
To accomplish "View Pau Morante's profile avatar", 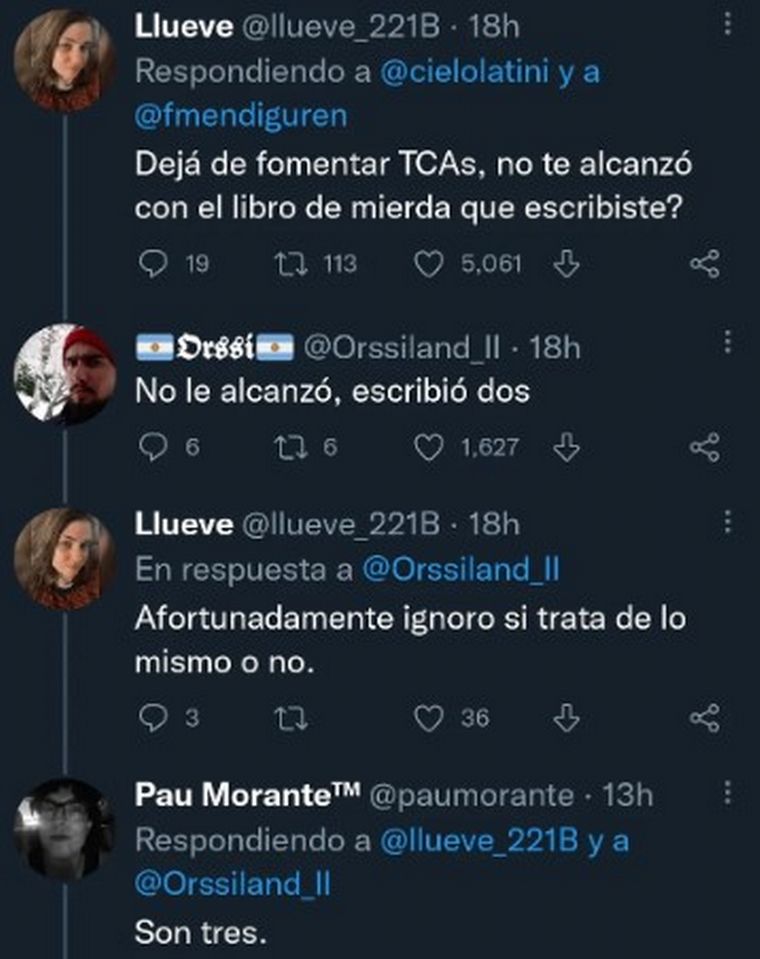I will [64, 829].
